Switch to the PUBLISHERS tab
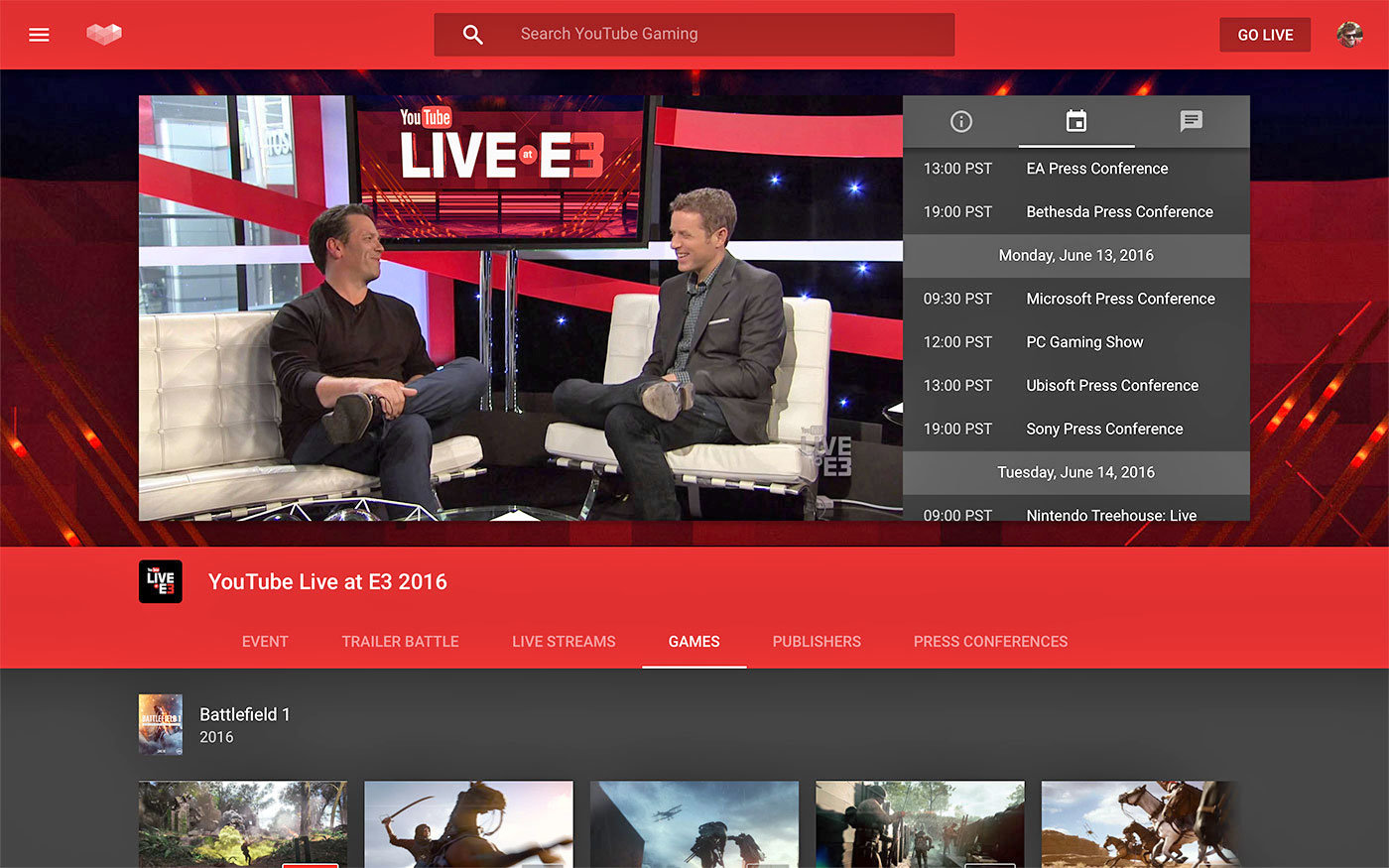The image size is (1389, 868). point(817,642)
